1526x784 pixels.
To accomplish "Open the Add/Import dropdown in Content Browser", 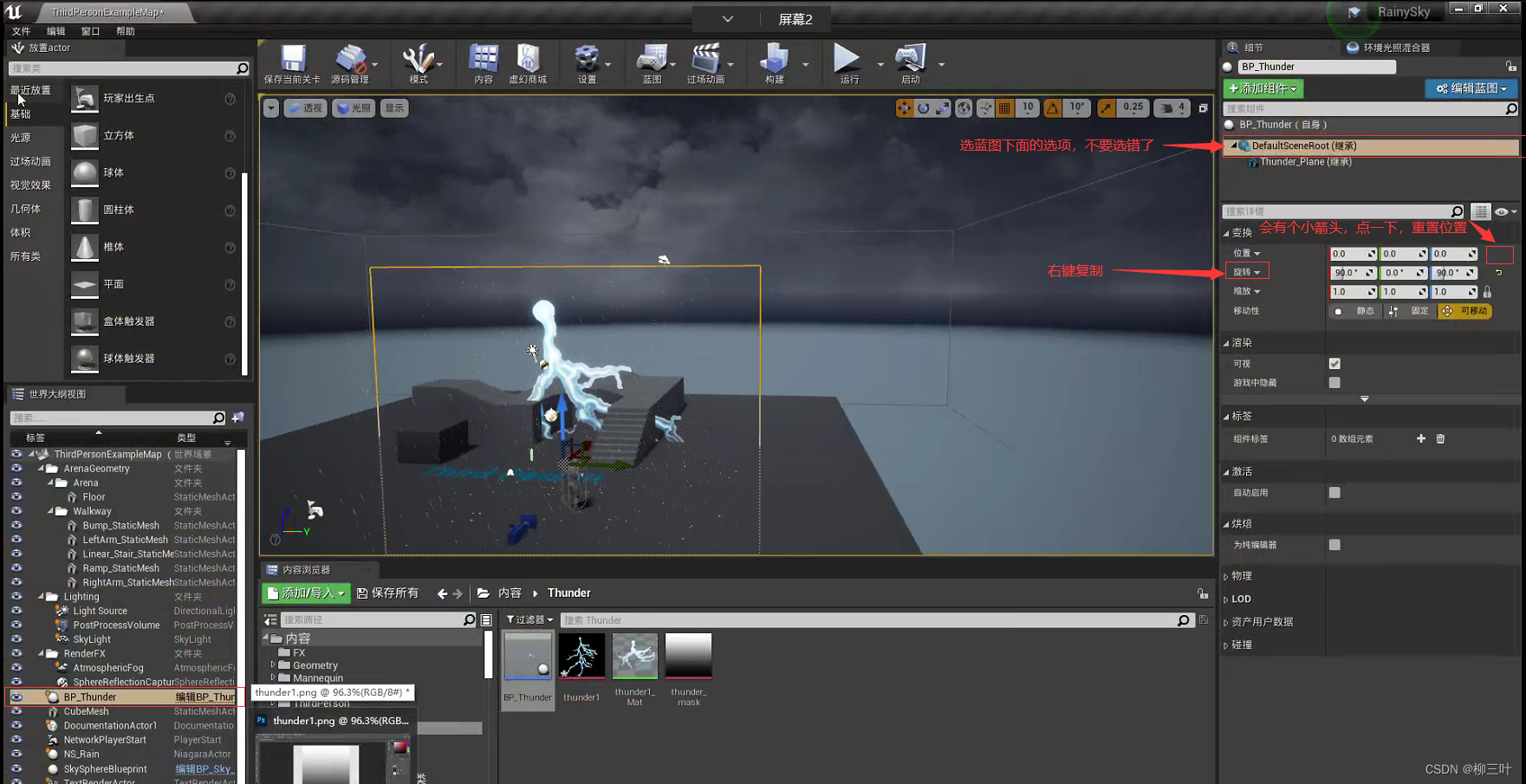I will click(306, 593).
